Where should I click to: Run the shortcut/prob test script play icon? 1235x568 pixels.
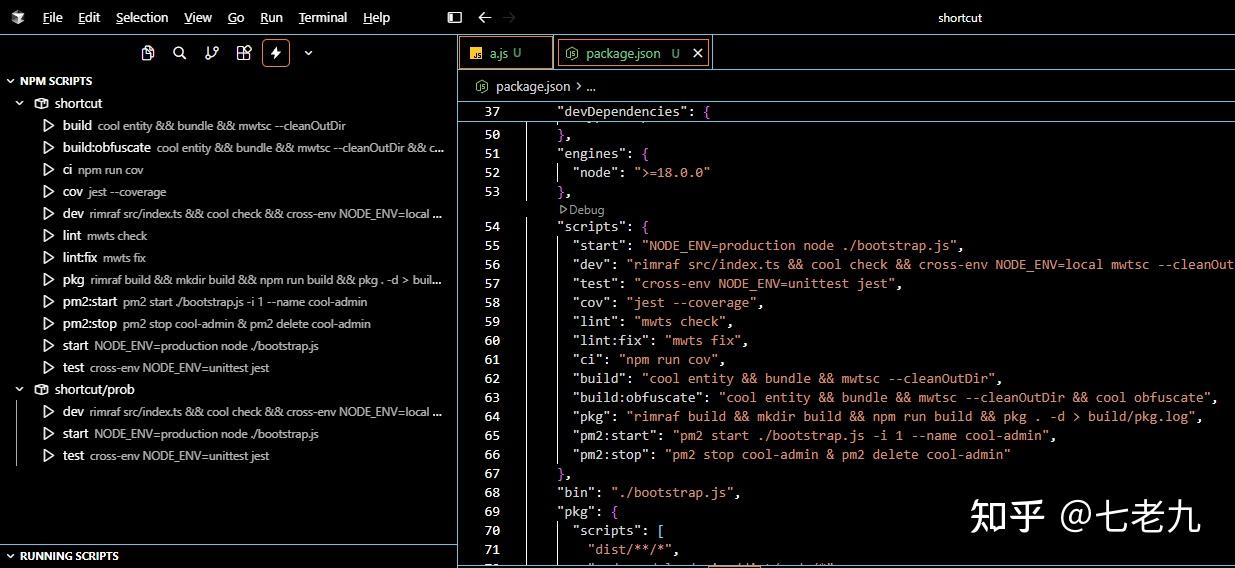coord(48,456)
